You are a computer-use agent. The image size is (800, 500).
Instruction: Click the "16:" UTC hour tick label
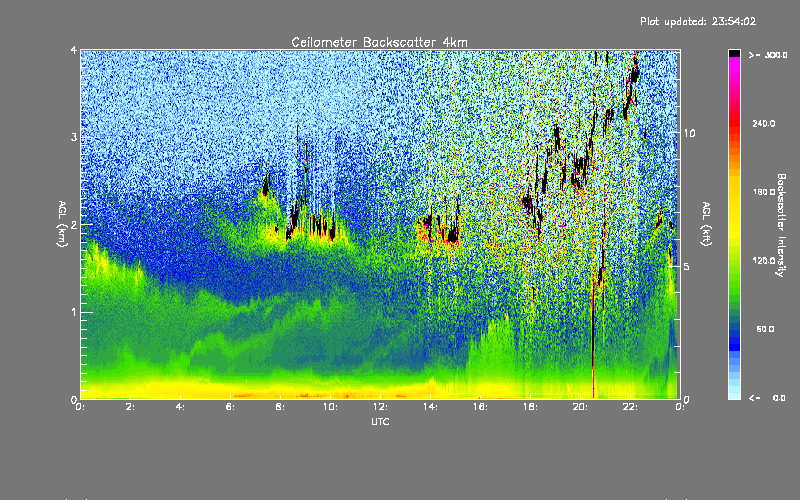480,407
